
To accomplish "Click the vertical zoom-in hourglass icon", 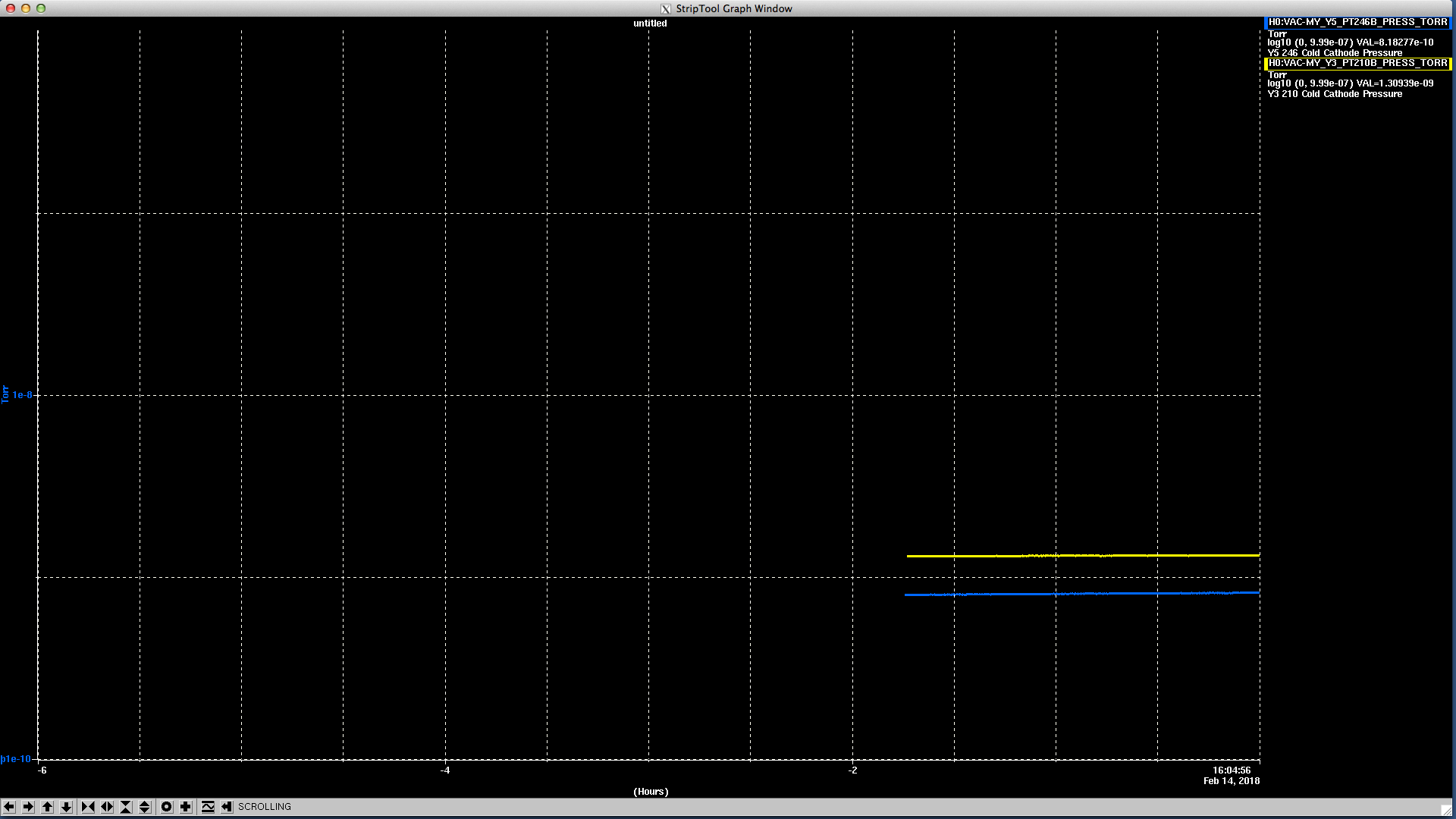I will click(x=126, y=807).
